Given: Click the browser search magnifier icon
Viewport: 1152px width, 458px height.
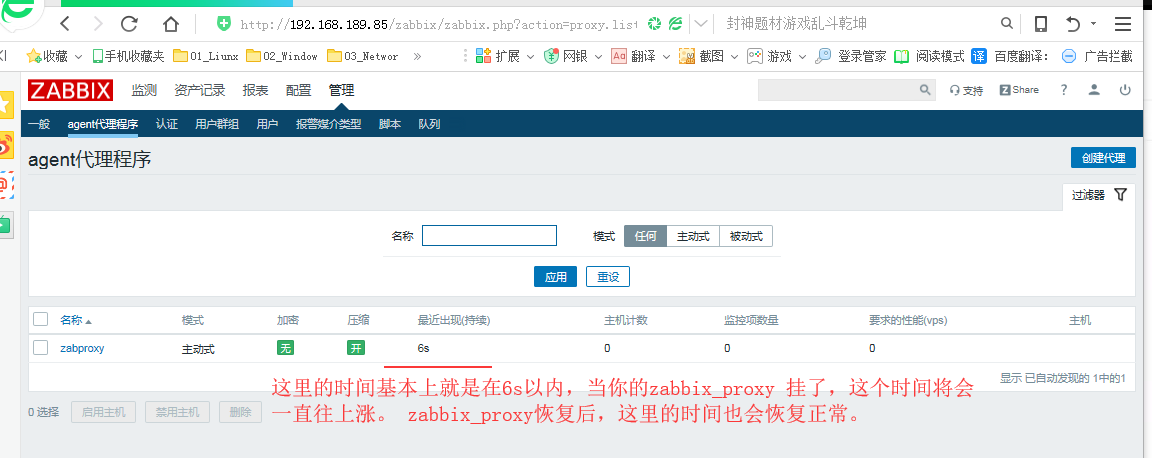Looking at the screenshot, I should point(1007,24).
